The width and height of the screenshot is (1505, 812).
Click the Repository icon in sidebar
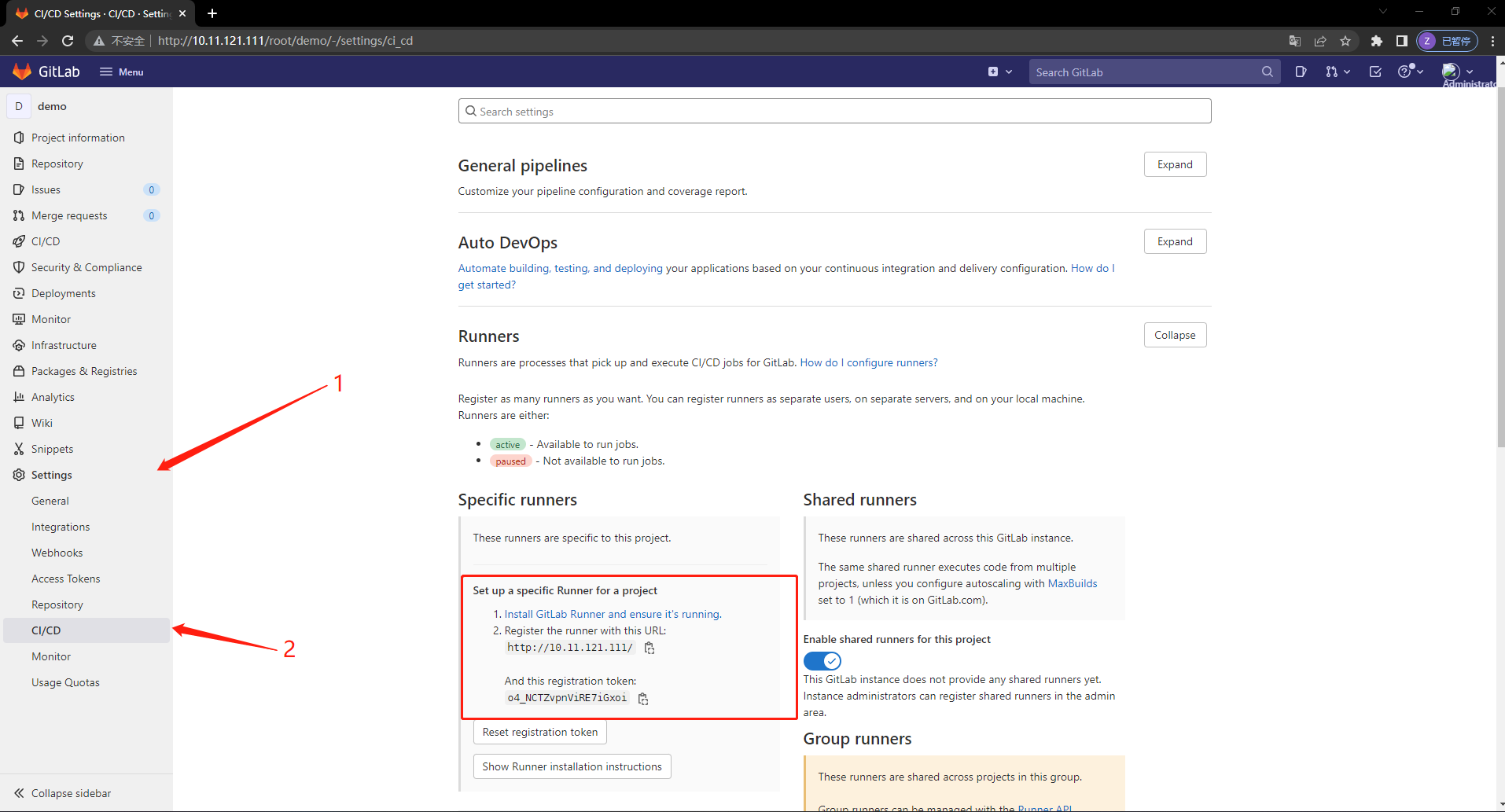[x=19, y=164]
